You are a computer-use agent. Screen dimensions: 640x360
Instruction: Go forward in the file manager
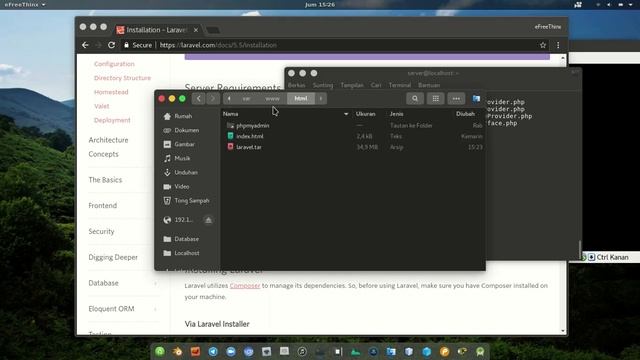click(213, 98)
